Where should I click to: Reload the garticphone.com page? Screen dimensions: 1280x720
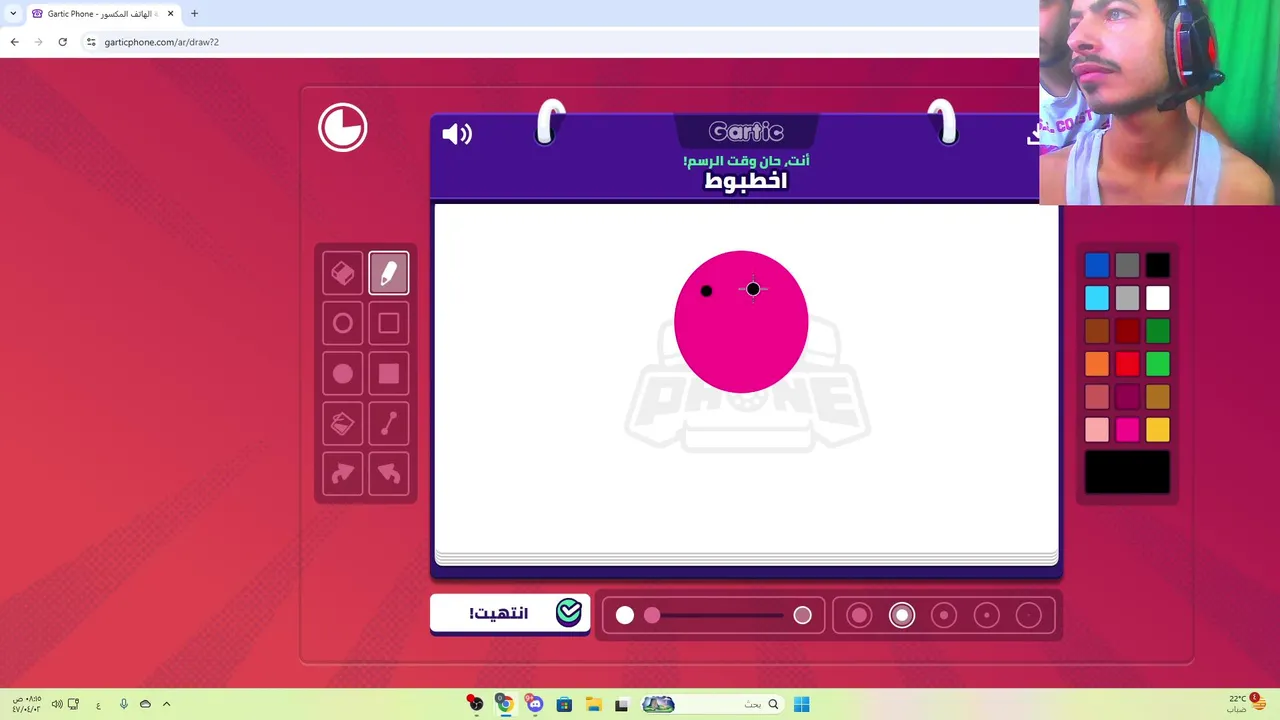point(63,42)
